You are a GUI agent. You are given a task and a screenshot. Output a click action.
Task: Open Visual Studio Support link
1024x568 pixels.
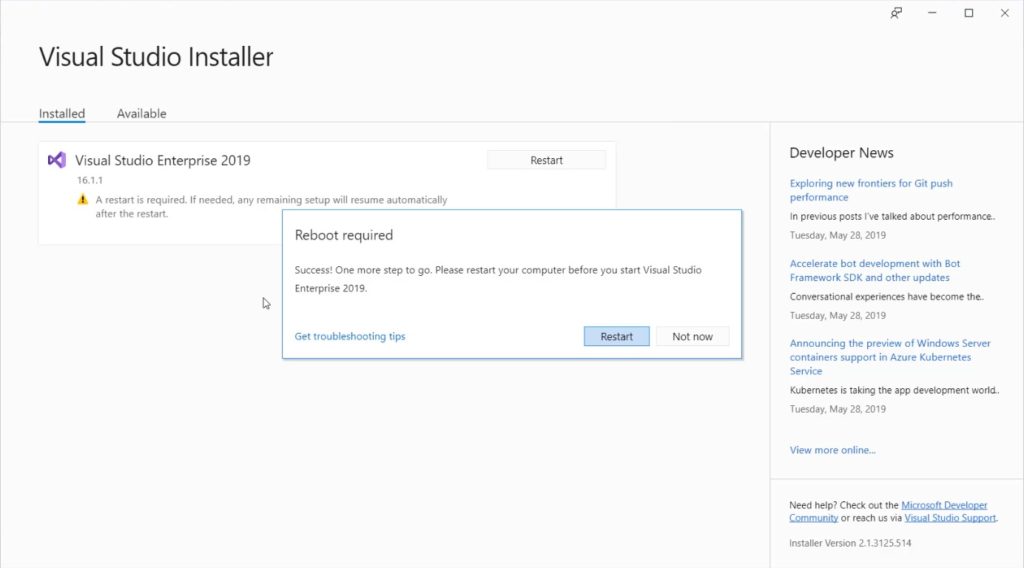950,518
